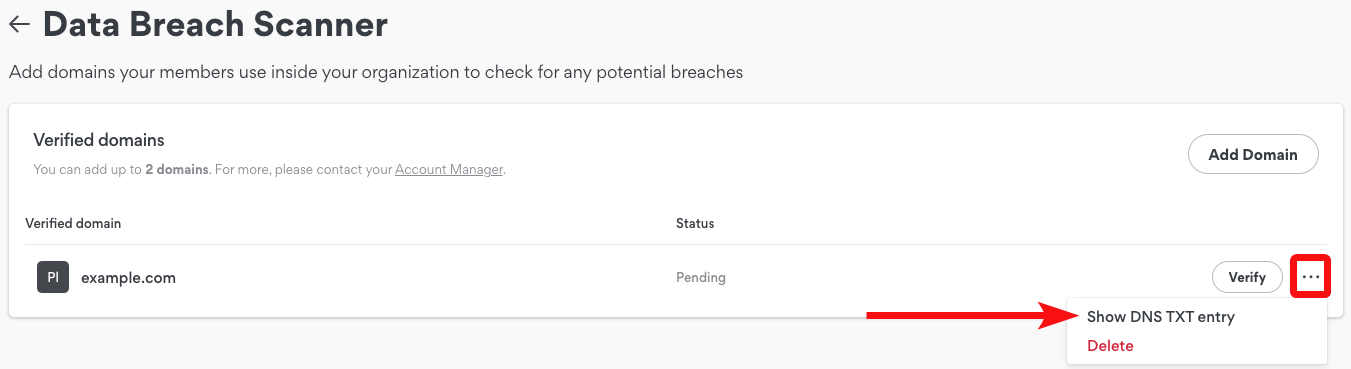Go back using the left arrow icon

point(19,25)
